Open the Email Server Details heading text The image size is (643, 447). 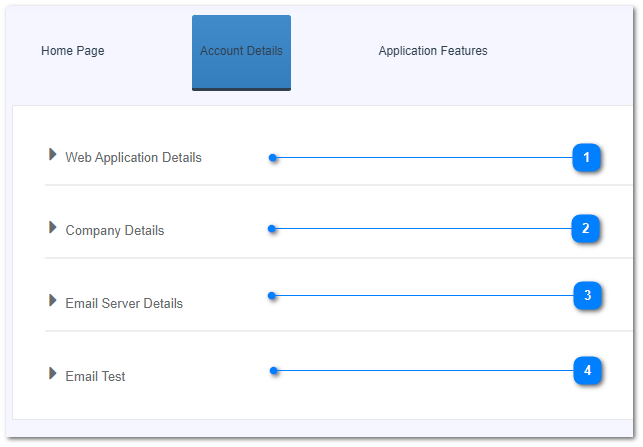click(x=124, y=303)
